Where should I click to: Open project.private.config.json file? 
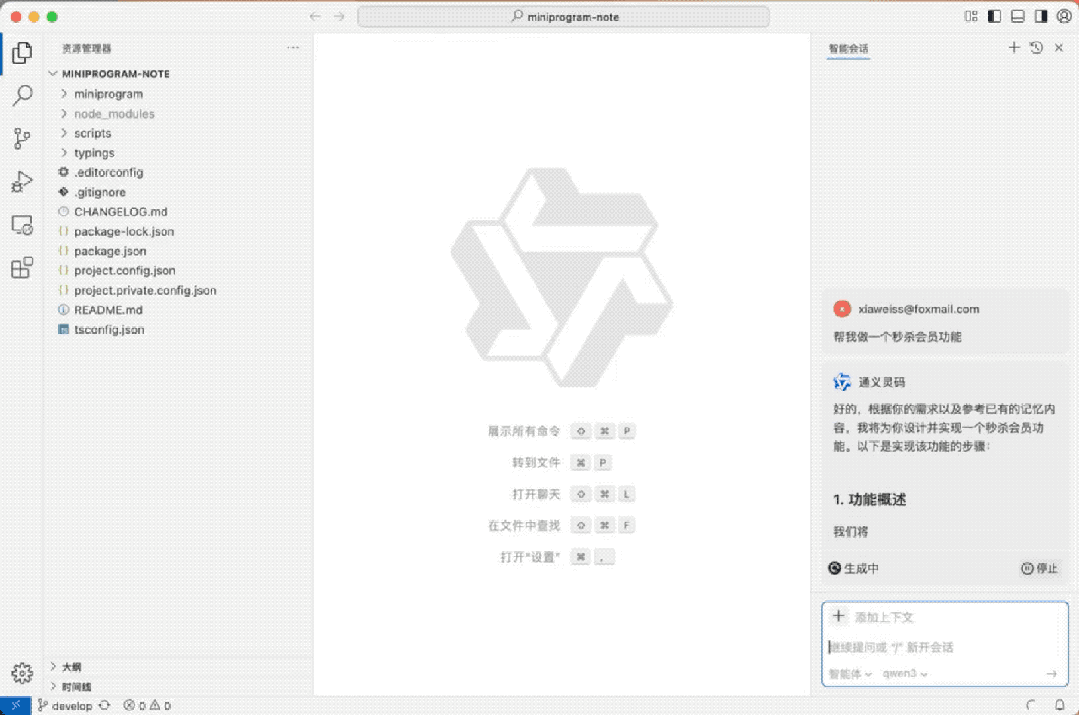coord(145,290)
